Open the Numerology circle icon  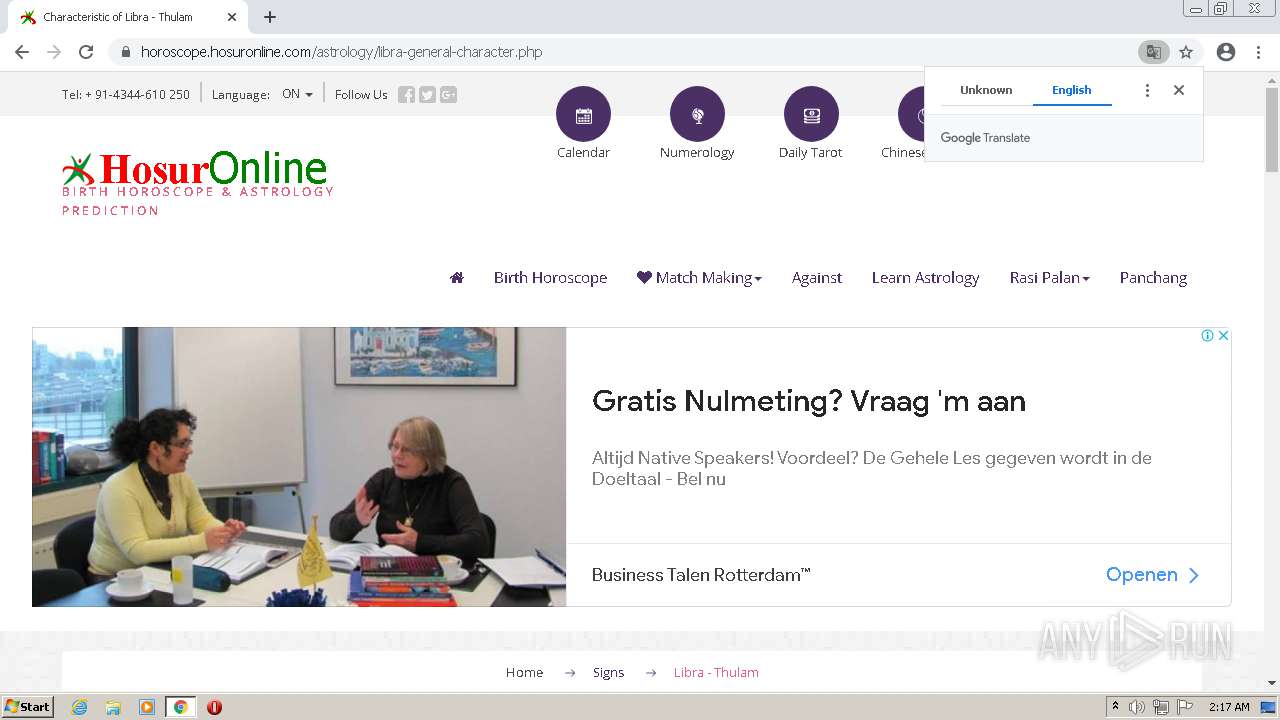(x=697, y=114)
